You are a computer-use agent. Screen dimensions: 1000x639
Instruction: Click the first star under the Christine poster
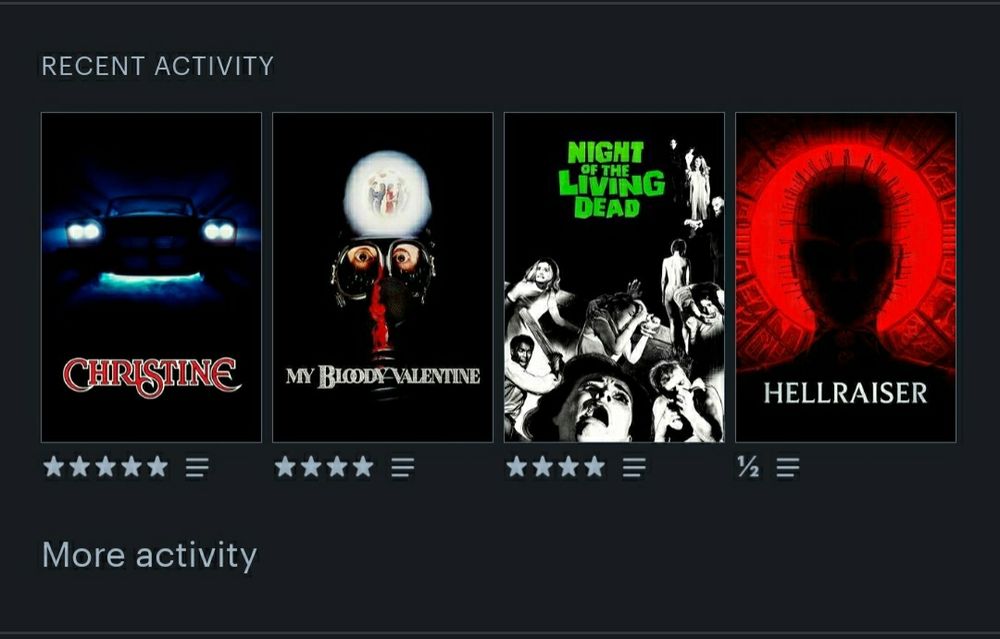[x=54, y=467]
